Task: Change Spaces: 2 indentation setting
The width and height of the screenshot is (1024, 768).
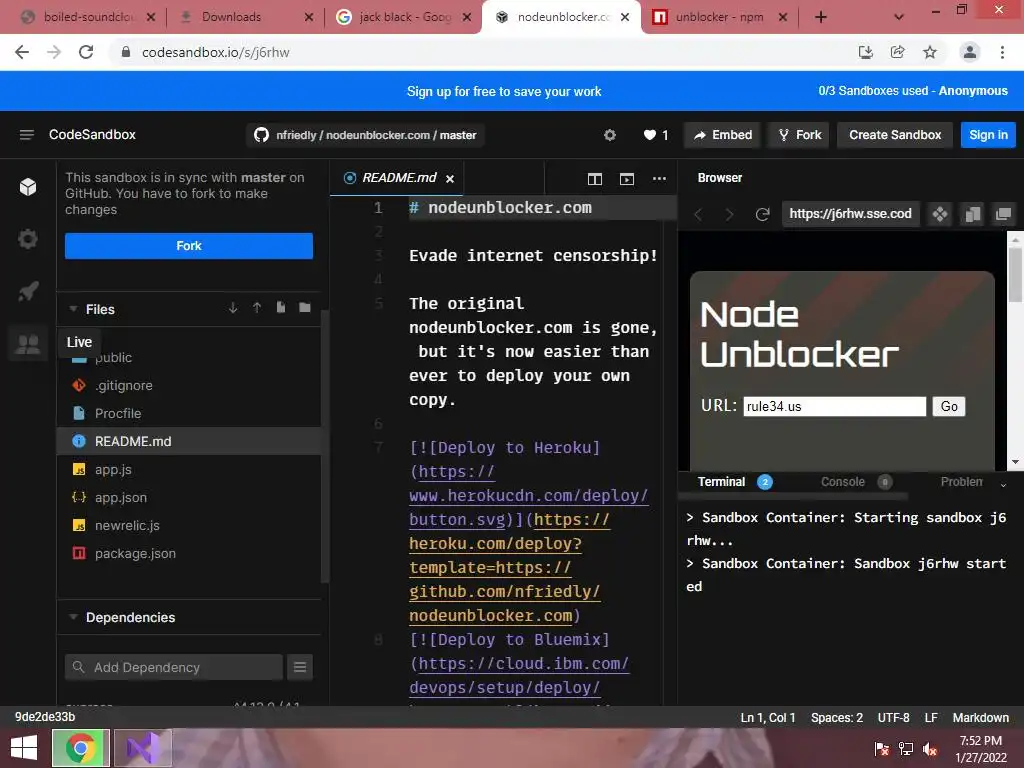Action: coord(837,718)
